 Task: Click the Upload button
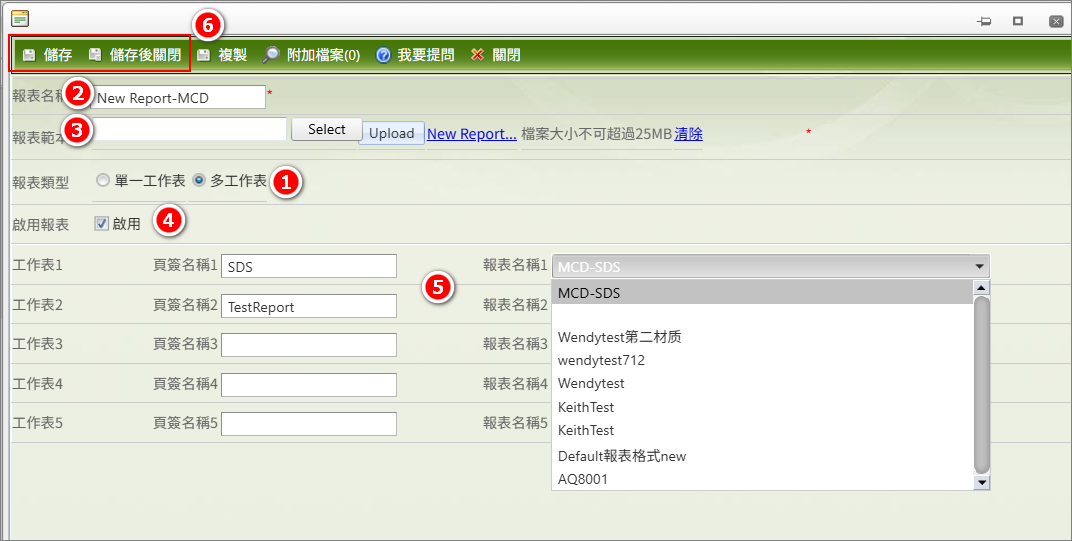tap(392, 133)
